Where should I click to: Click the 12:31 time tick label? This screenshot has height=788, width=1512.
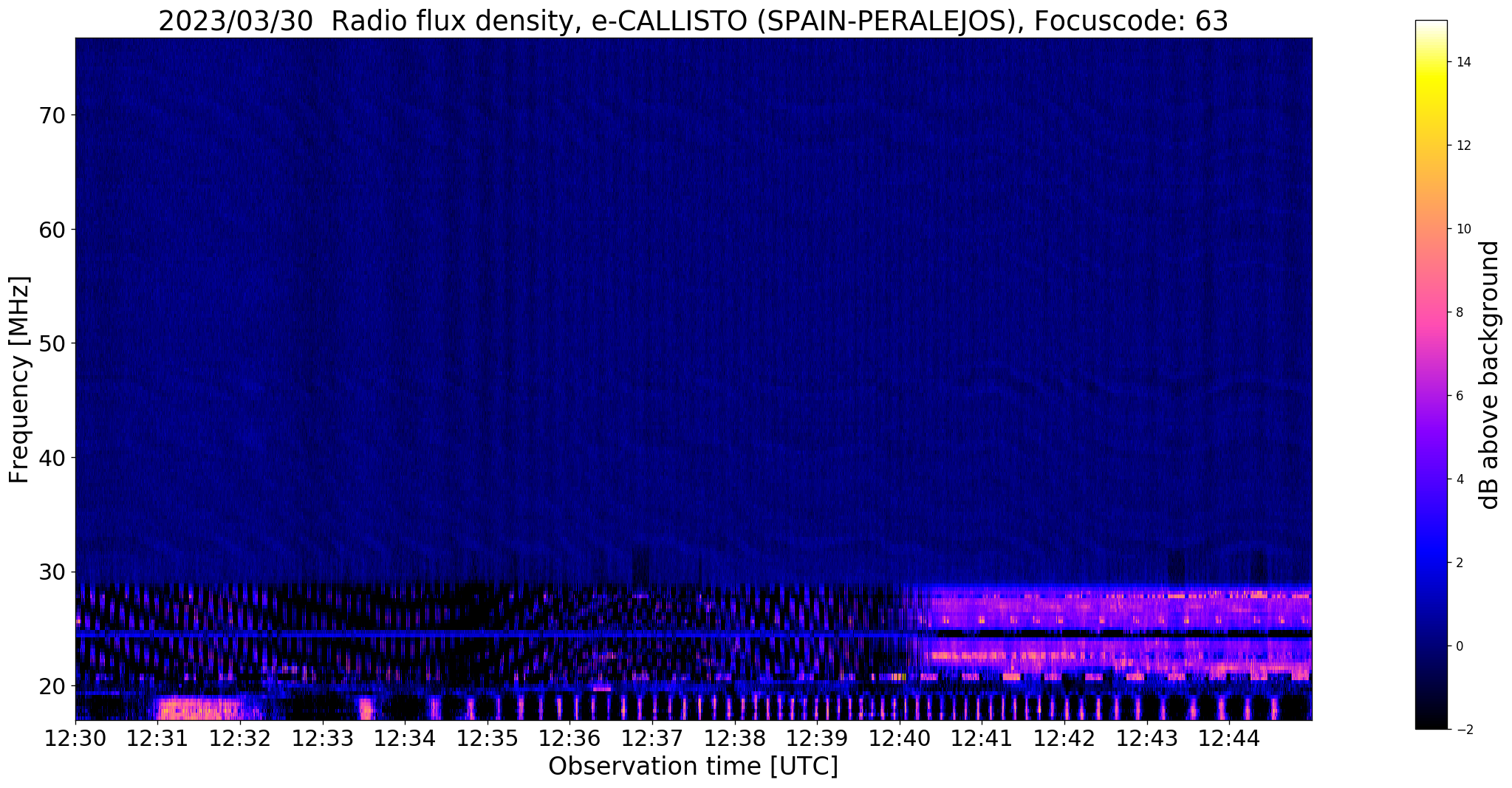(158, 737)
